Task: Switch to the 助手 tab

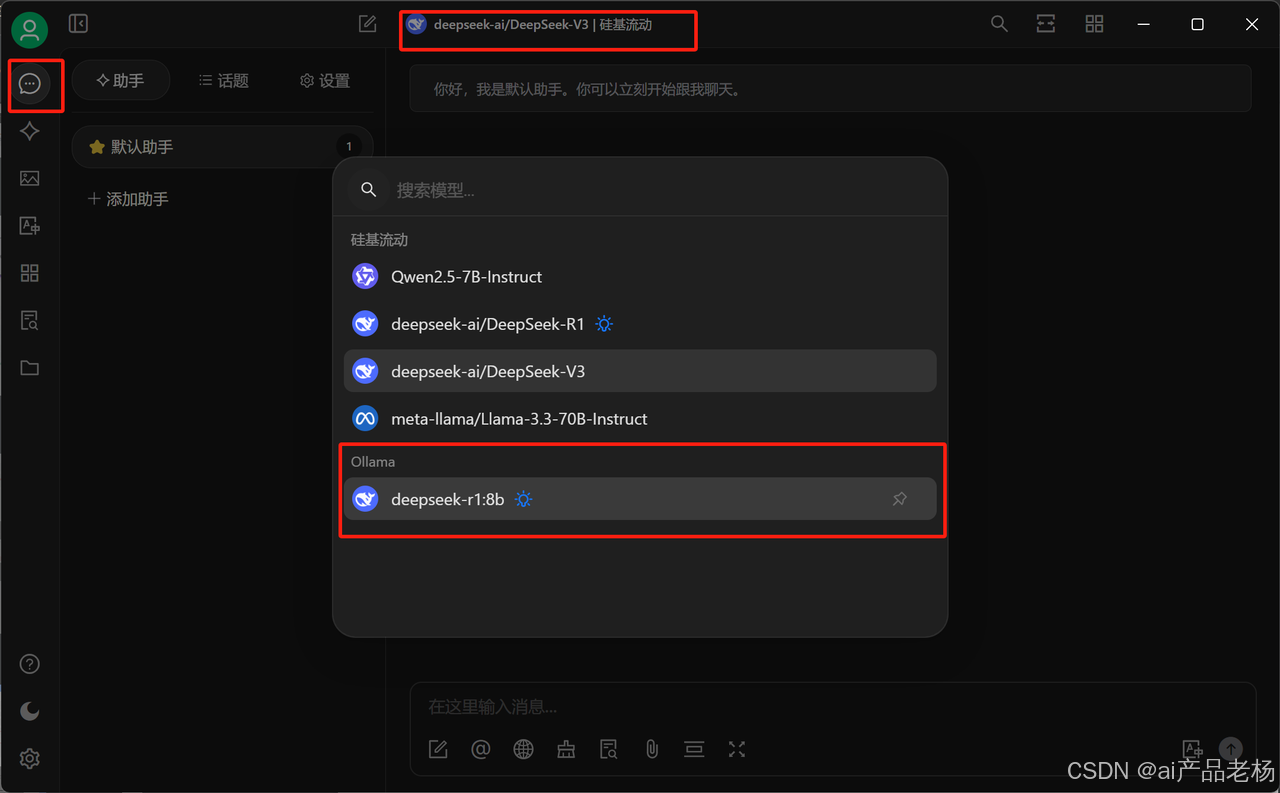Action: coord(121,81)
